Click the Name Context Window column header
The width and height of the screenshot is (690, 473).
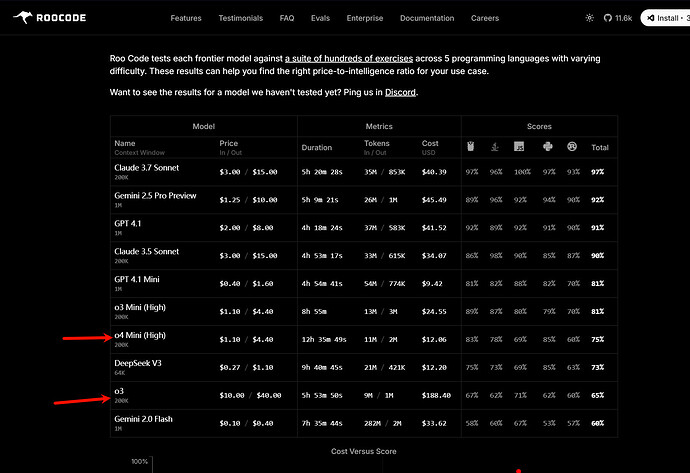click(x=139, y=147)
